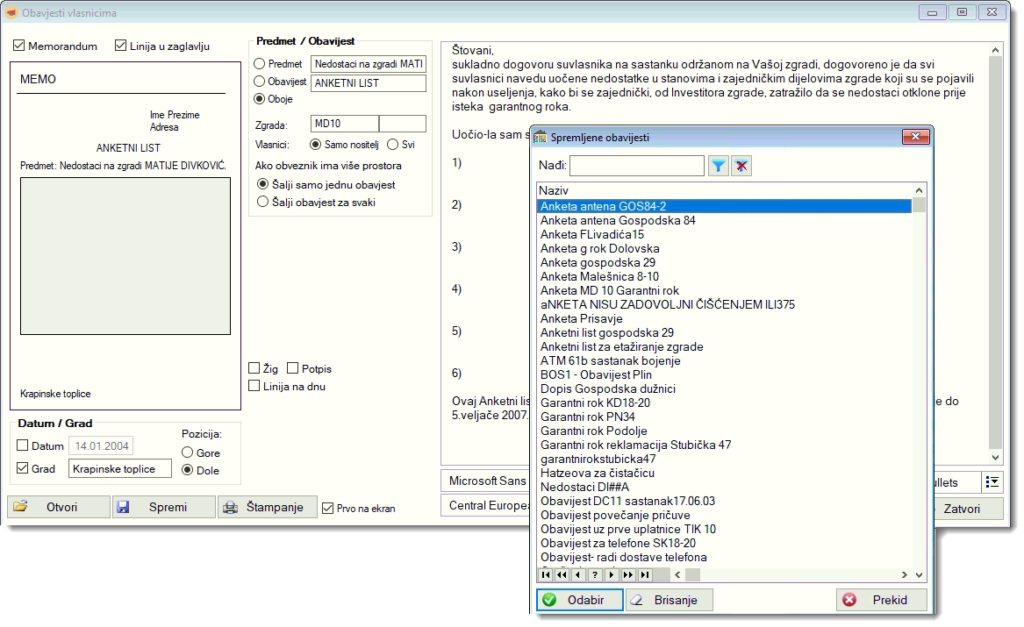The width and height of the screenshot is (1024, 627).
Task: Click the Nađi search field
Action: click(x=637, y=166)
